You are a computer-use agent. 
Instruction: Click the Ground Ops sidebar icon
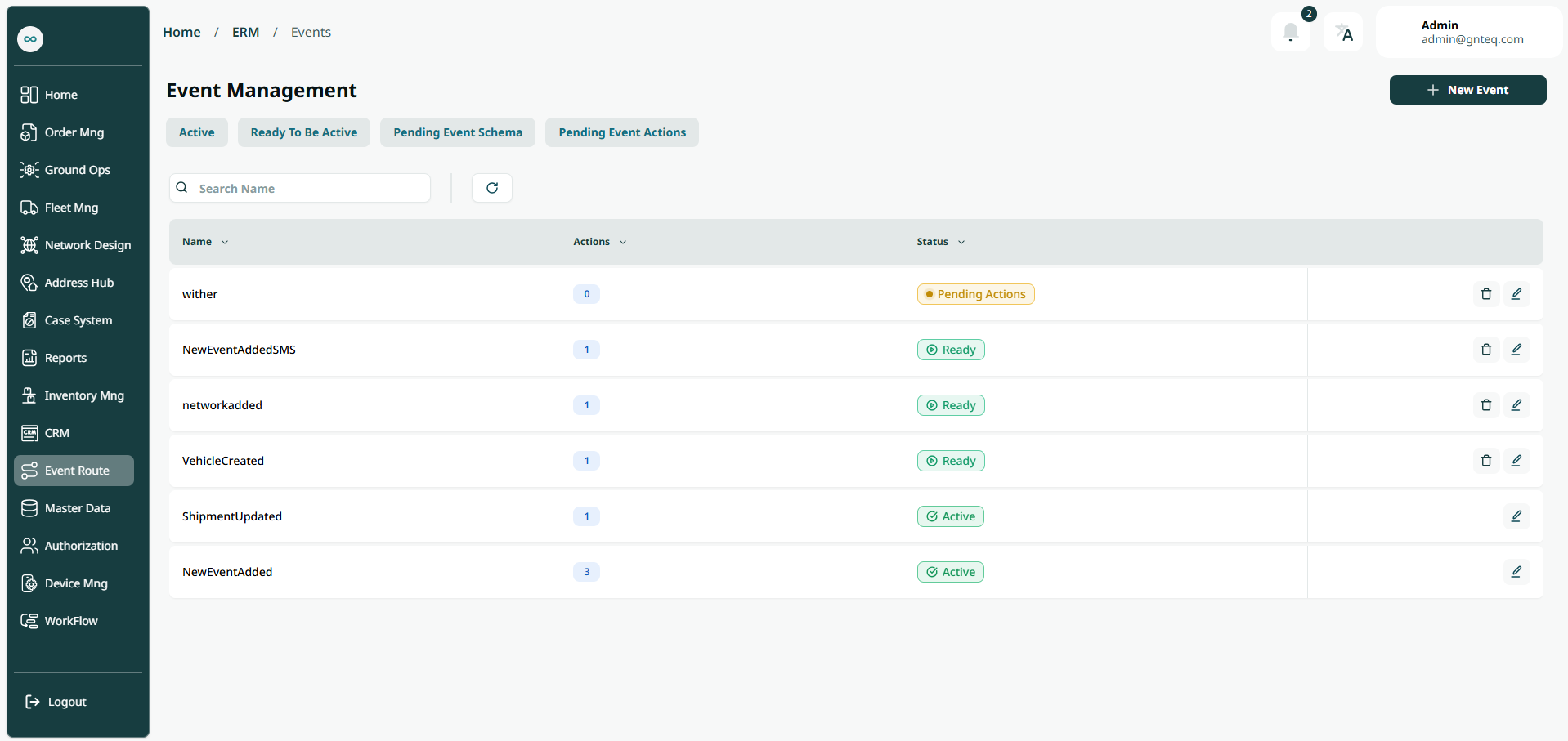pyautogui.click(x=29, y=170)
